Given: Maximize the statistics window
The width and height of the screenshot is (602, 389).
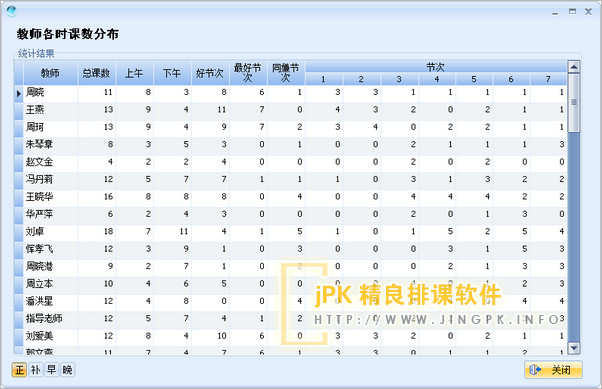Looking at the screenshot, I should tap(572, 12).
